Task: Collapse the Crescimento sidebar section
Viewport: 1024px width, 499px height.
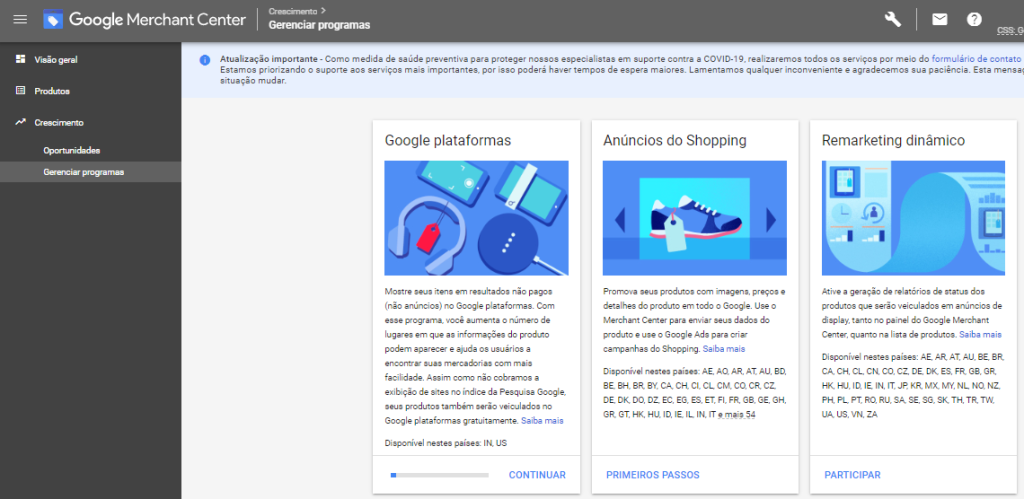Action: (59, 122)
